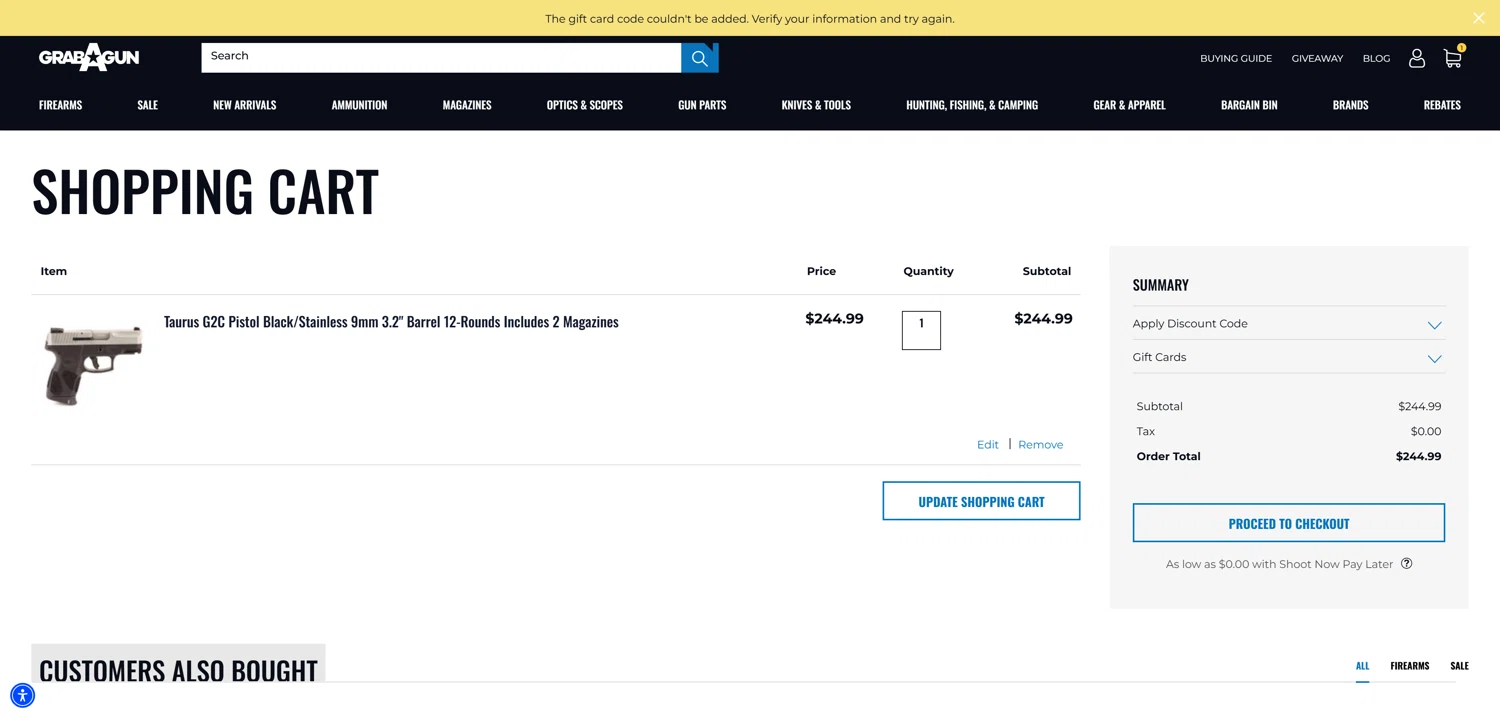Open the Optics & Scopes menu
This screenshot has width=1500, height=718.
[584, 104]
